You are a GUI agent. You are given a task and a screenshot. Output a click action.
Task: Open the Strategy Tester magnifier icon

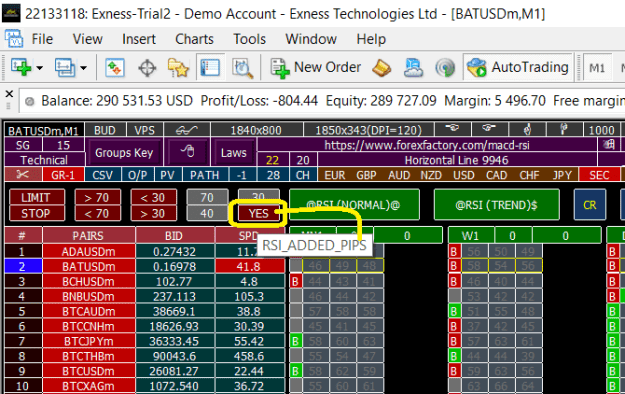point(242,68)
